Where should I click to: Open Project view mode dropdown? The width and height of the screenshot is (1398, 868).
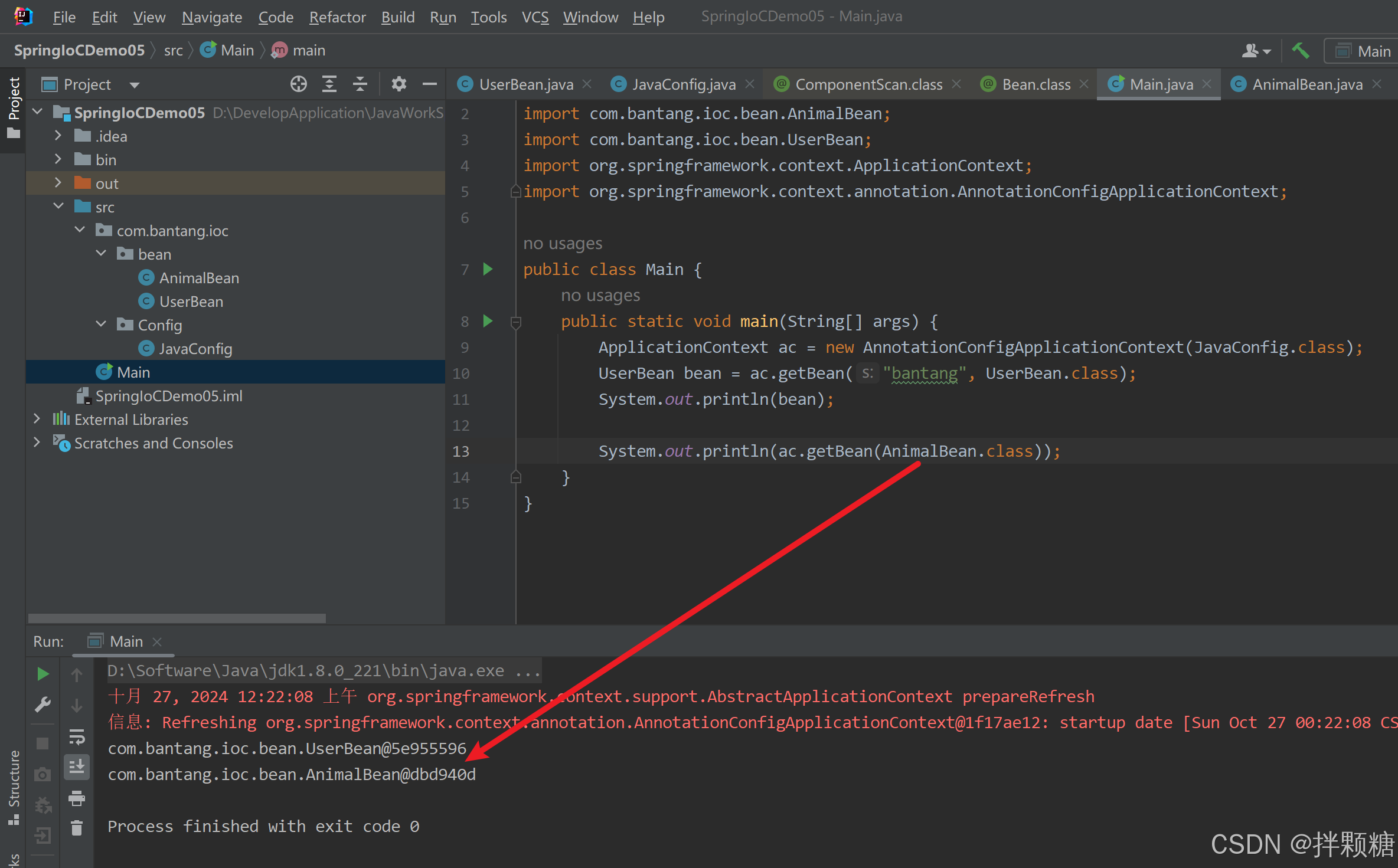pos(135,85)
